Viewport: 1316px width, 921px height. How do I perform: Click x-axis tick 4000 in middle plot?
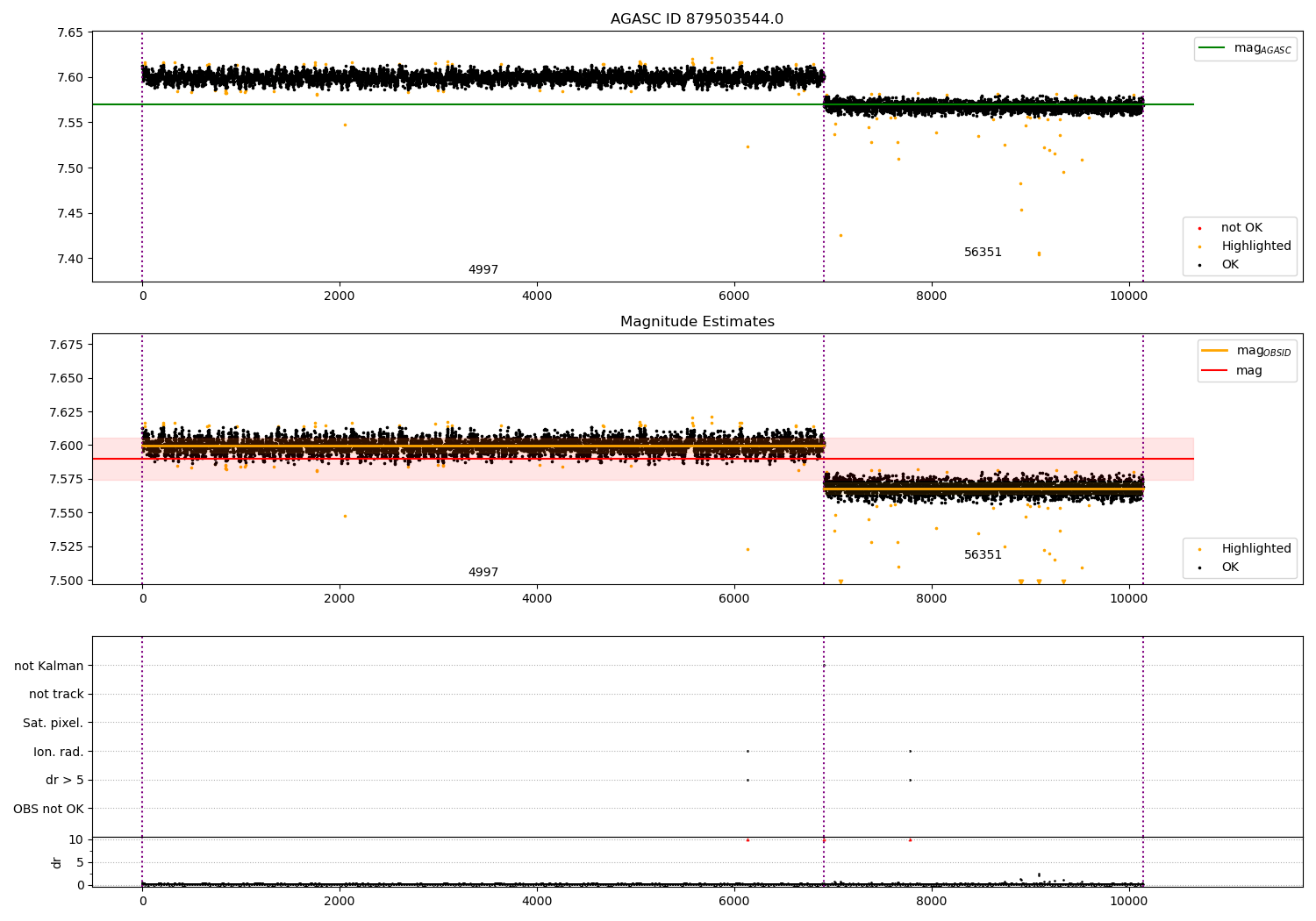[537, 599]
